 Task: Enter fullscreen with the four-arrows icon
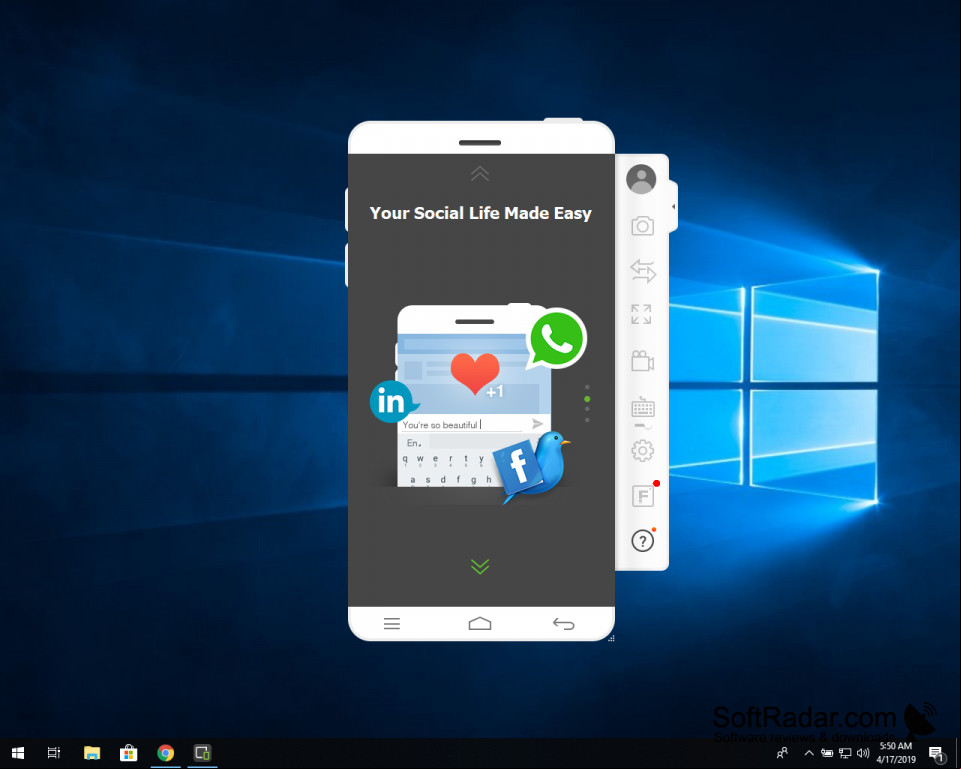642,314
